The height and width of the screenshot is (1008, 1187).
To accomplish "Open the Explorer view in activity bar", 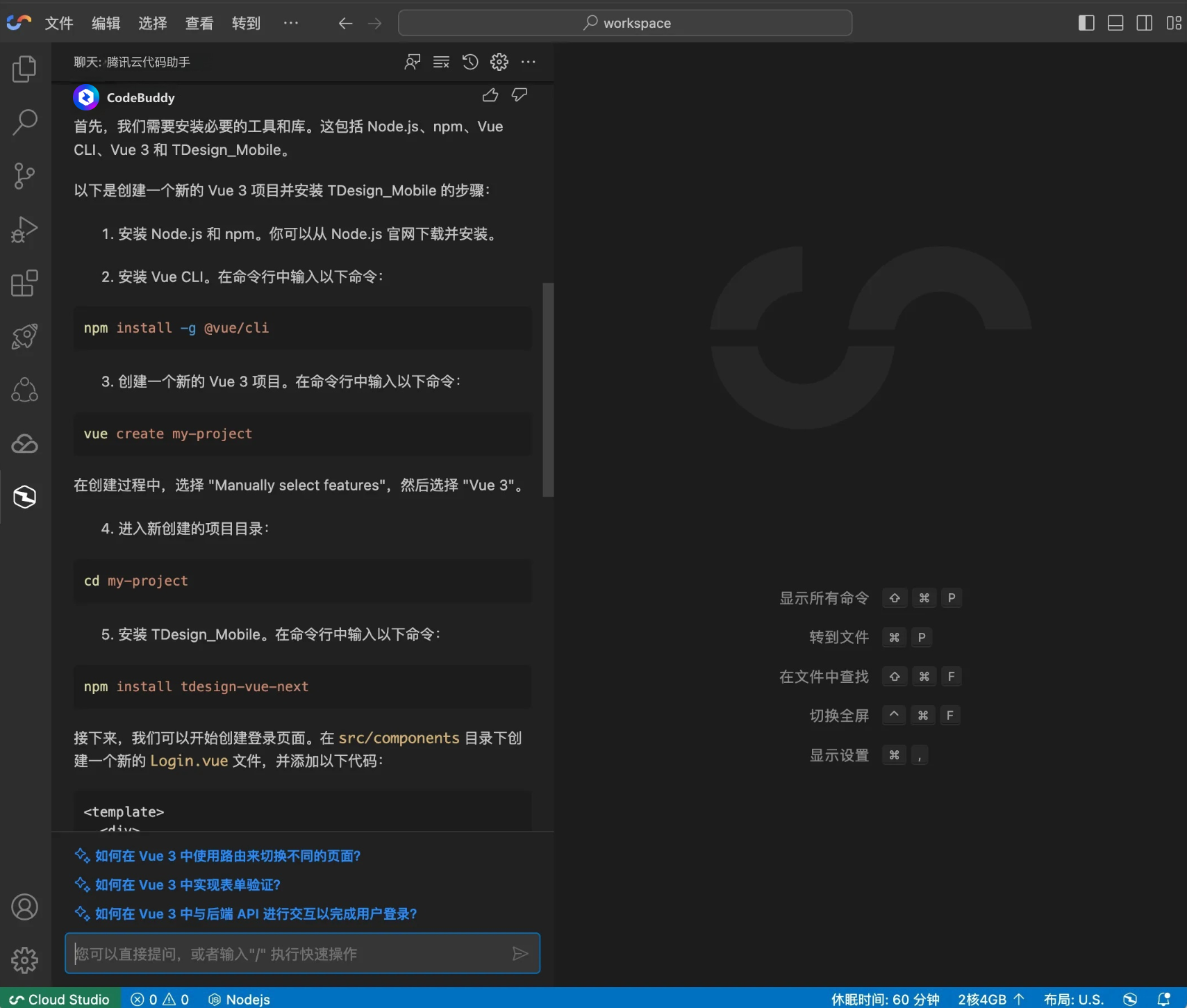I will (24, 69).
